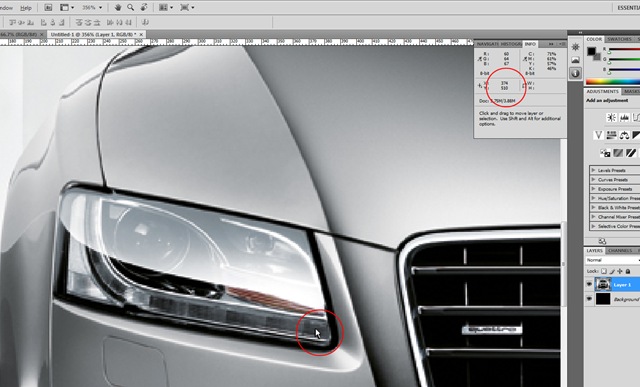Switch to the Histogram tab
The image size is (640, 387).
[511, 44]
